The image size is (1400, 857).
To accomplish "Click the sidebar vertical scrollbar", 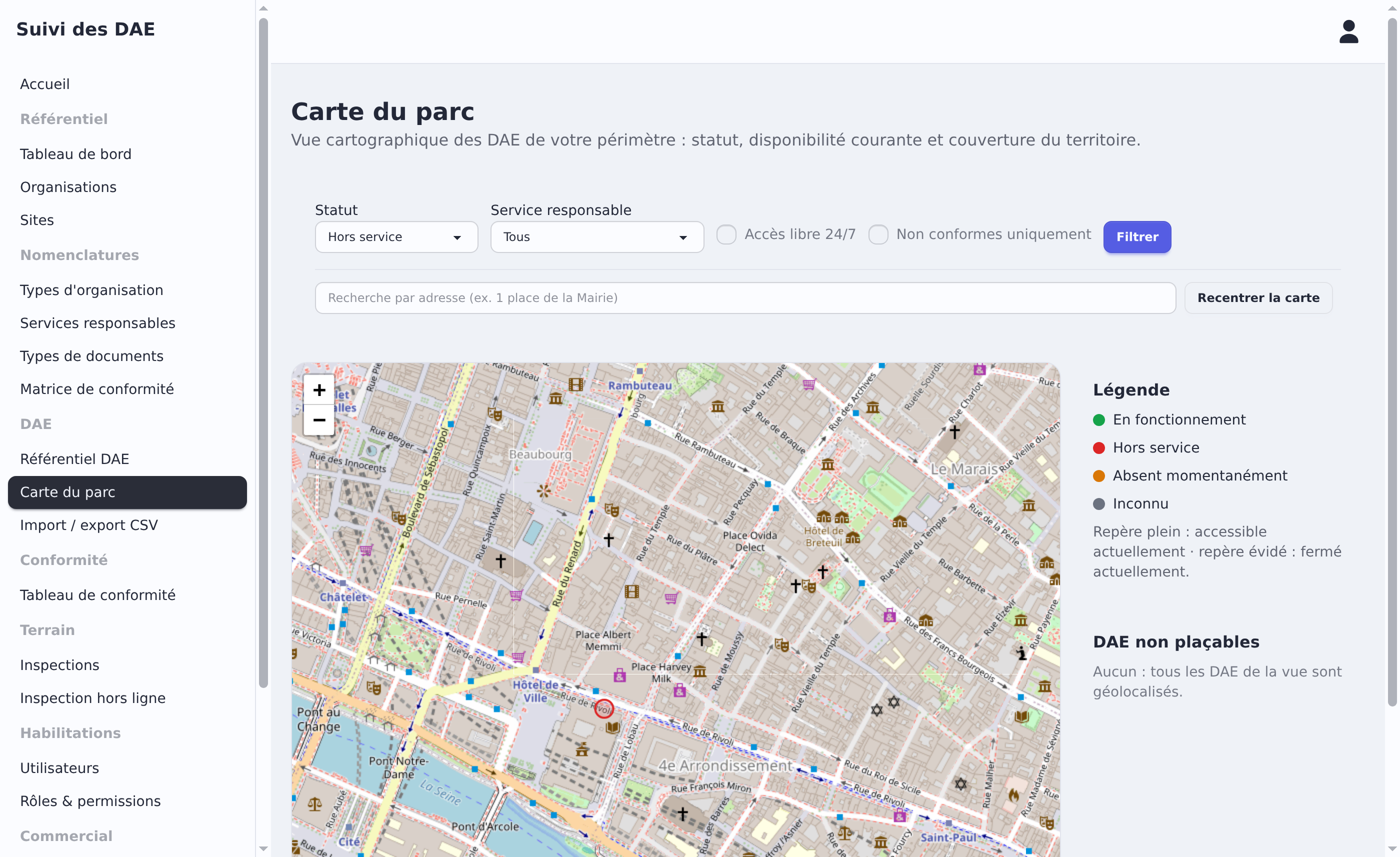I will click(x=263, y=352).
